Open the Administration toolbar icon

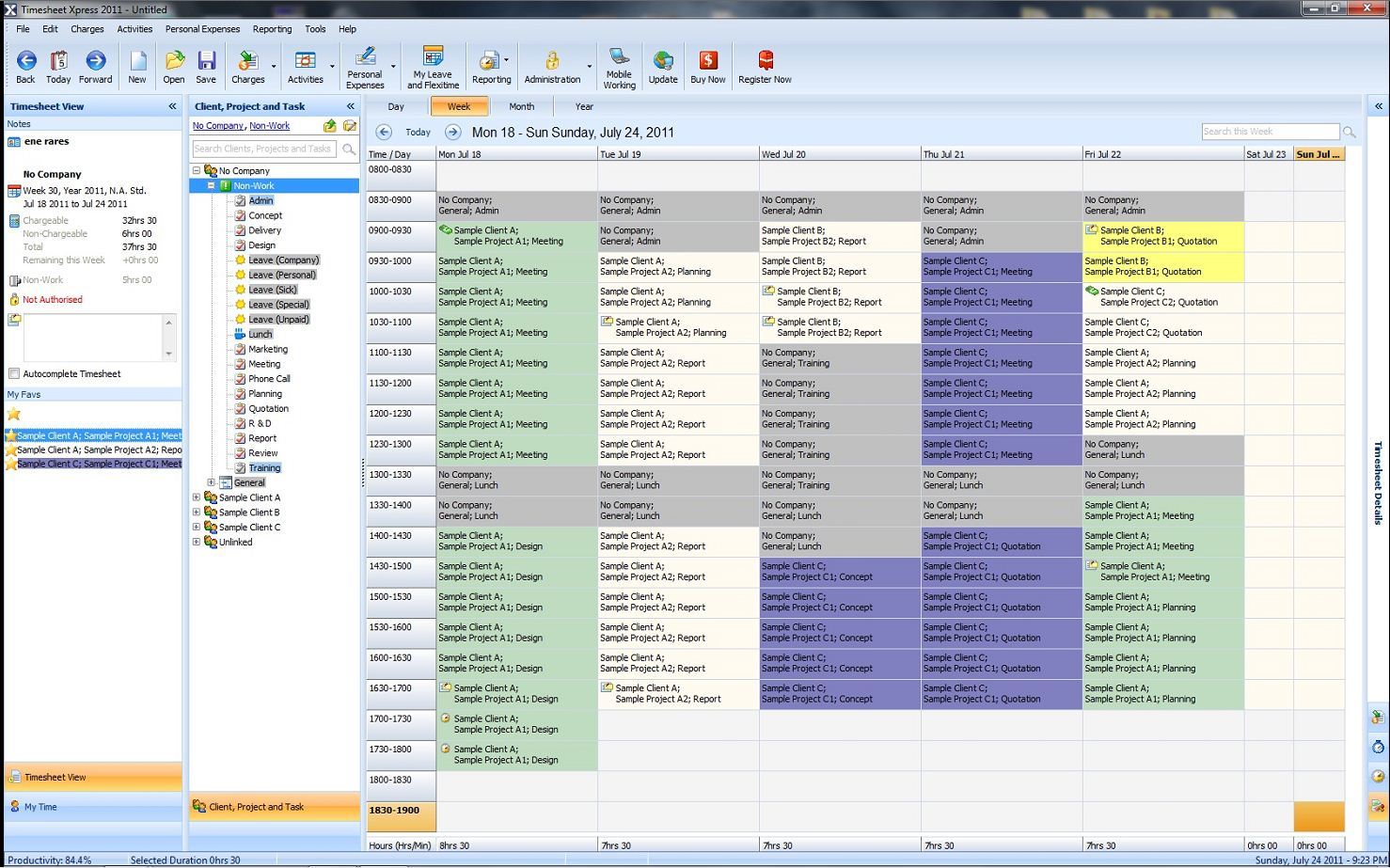coord(552,66)
